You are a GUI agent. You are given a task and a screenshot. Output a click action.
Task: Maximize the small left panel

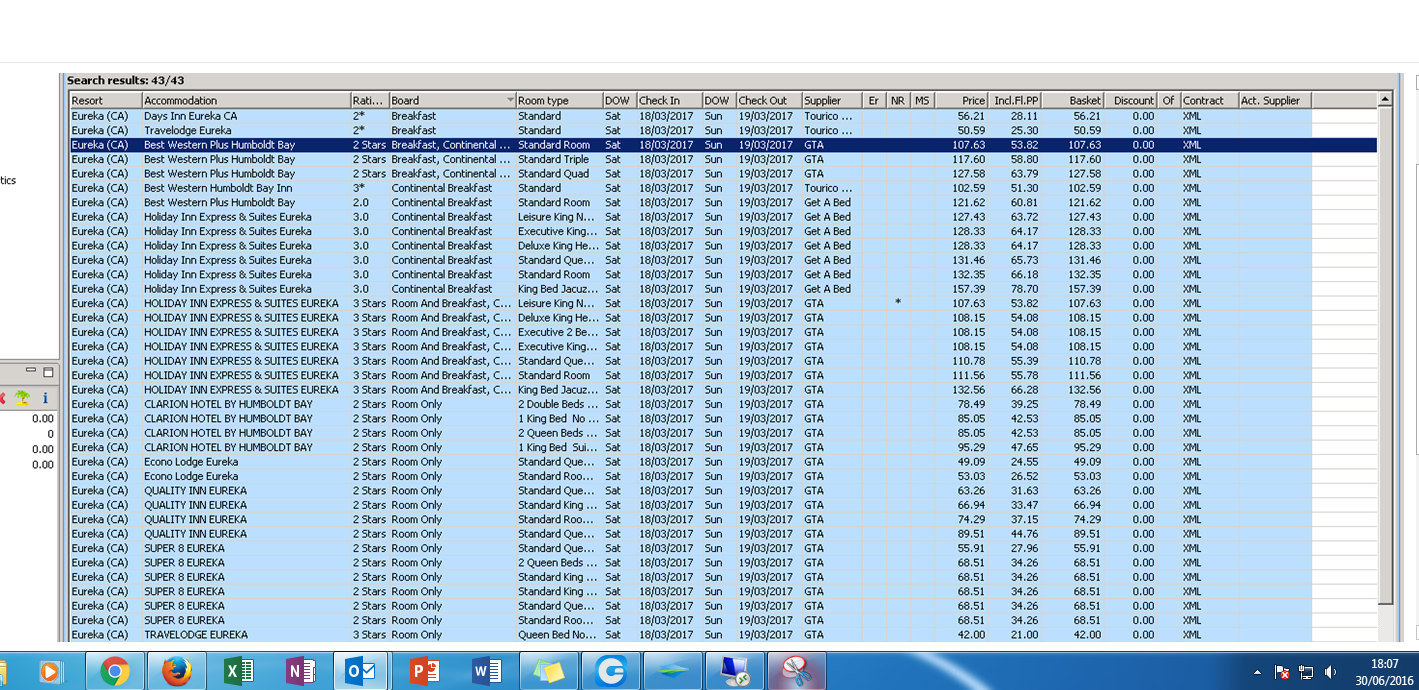tap(49, 371)
